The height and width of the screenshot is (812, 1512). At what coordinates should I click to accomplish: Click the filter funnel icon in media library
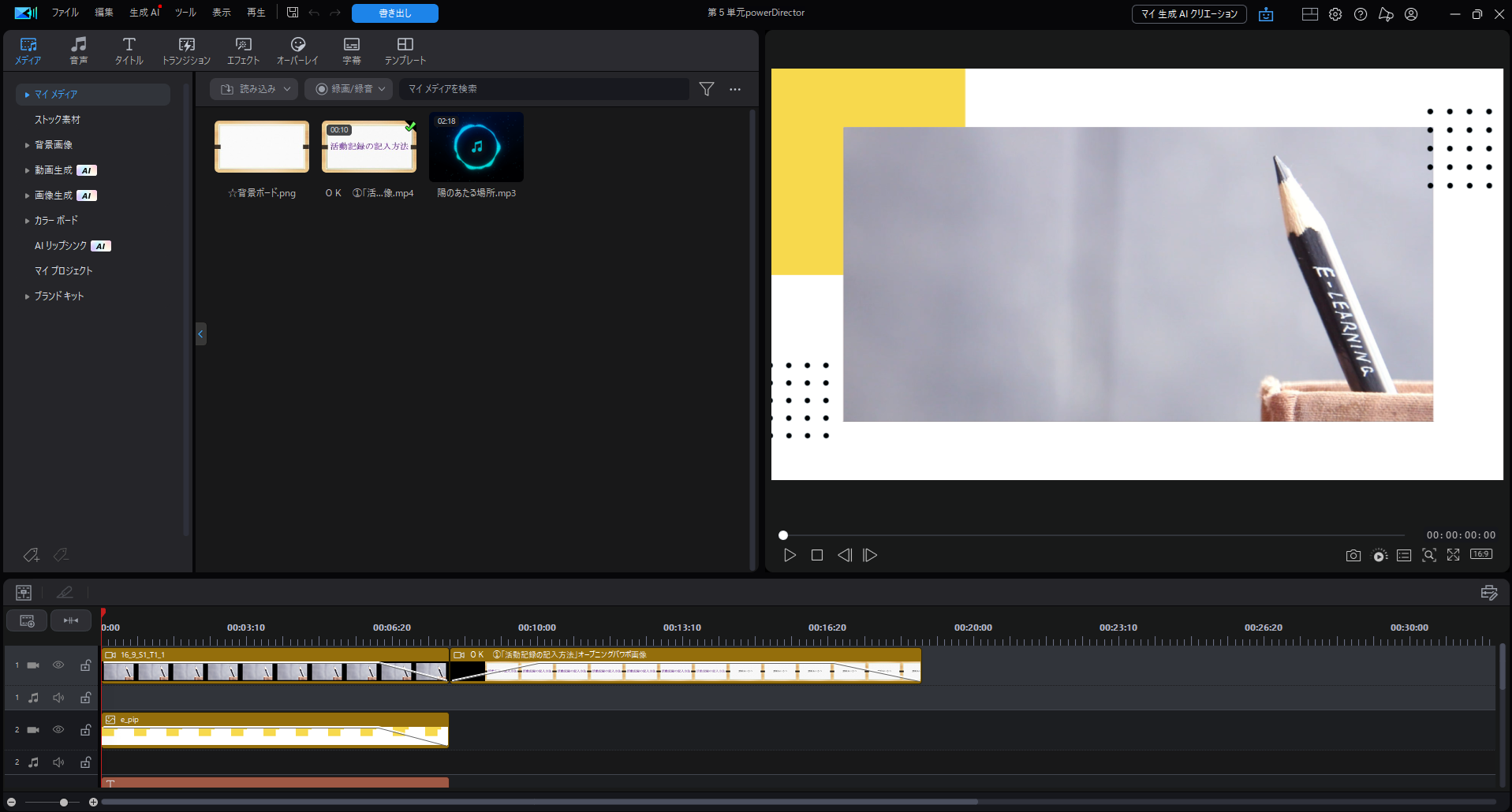point(707,89)
